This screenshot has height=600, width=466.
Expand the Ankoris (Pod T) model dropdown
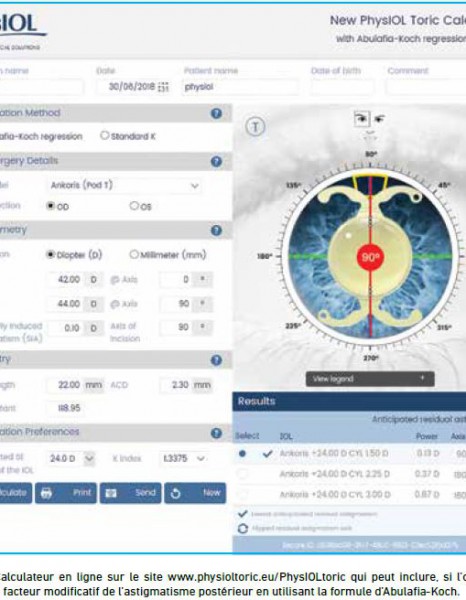pyautogui.click(x=125, y=186)
